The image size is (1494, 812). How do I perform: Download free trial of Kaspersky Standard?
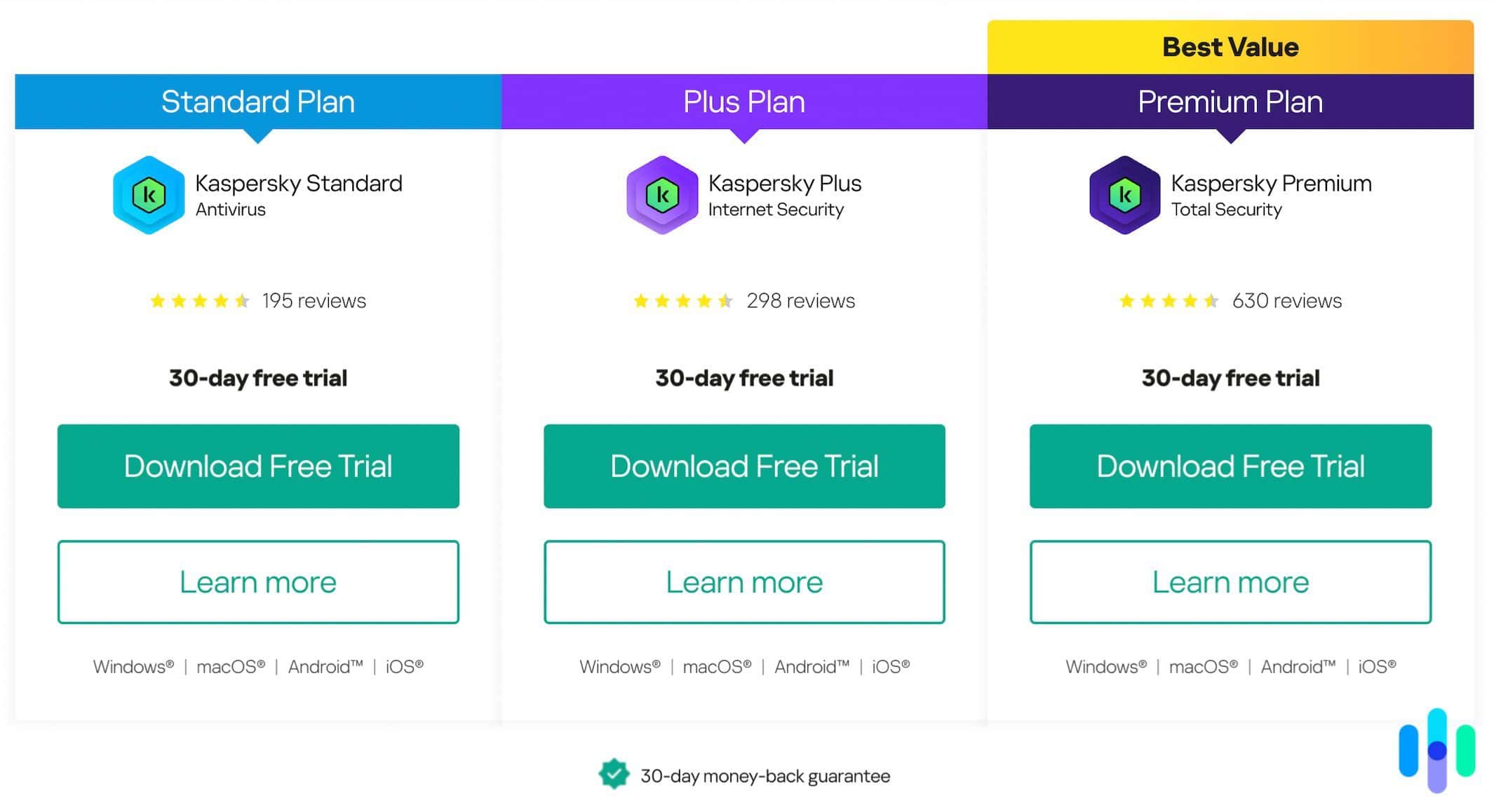257,466
